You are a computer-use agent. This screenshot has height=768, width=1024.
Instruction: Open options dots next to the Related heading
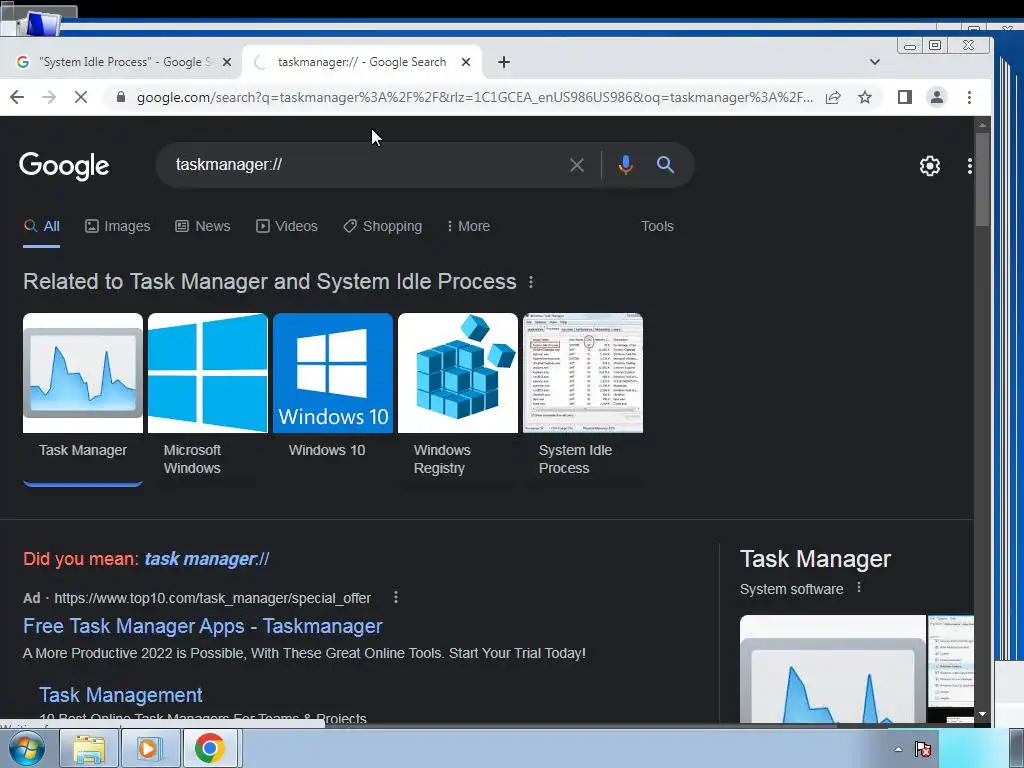531,281
